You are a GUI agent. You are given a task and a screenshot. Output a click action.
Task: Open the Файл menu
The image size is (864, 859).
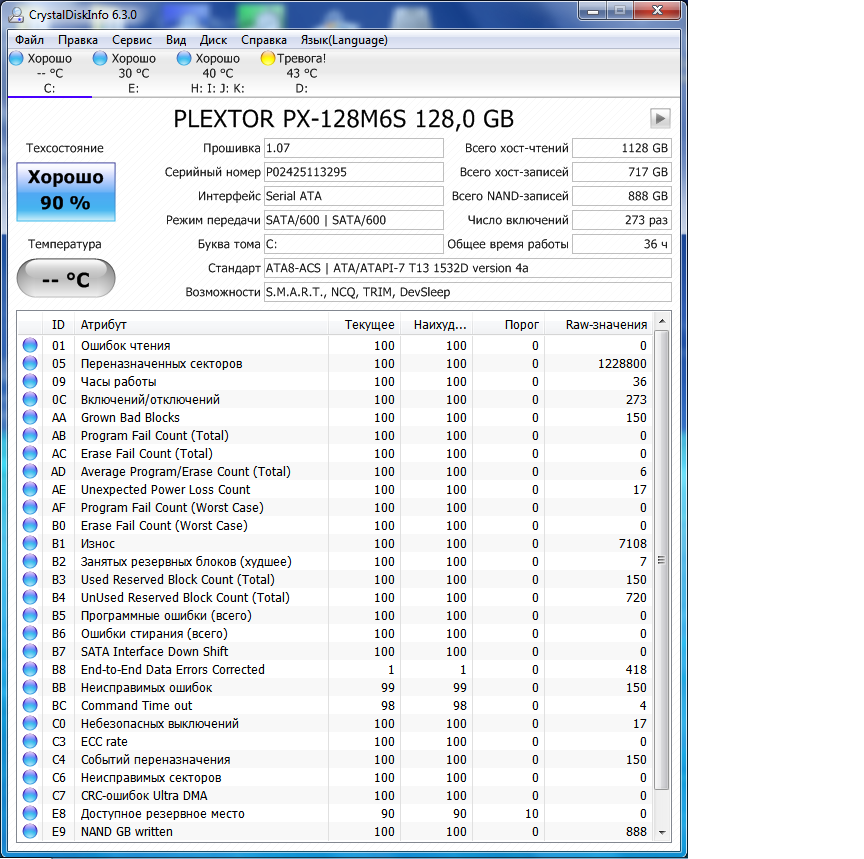point(29,40)
